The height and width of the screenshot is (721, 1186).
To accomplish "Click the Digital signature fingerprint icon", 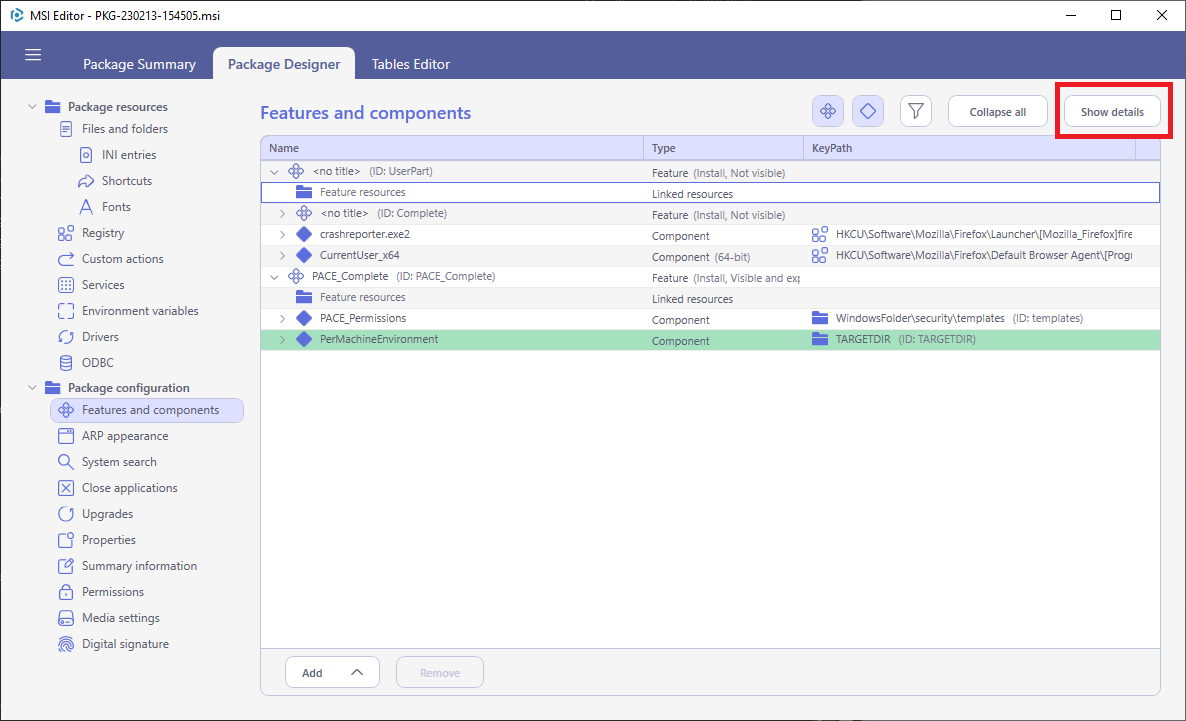I will coord(66,644).
